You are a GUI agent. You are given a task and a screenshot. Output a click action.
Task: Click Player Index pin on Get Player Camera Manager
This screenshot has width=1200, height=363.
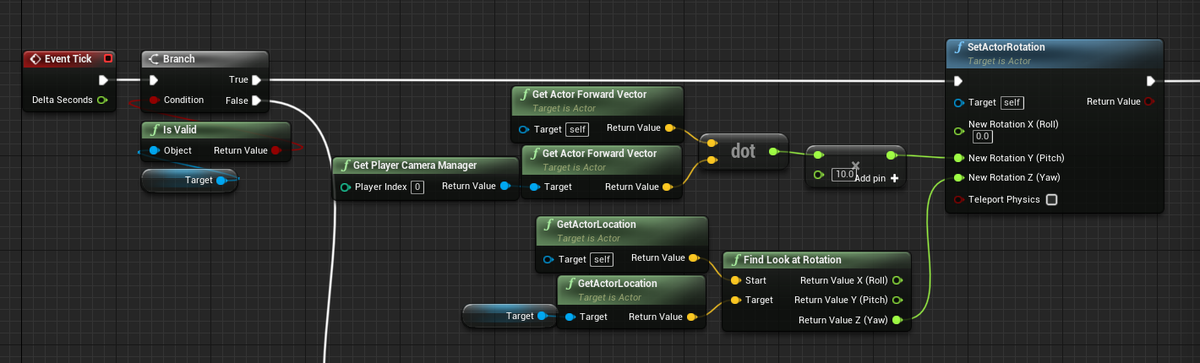click(x=346, y=187)
